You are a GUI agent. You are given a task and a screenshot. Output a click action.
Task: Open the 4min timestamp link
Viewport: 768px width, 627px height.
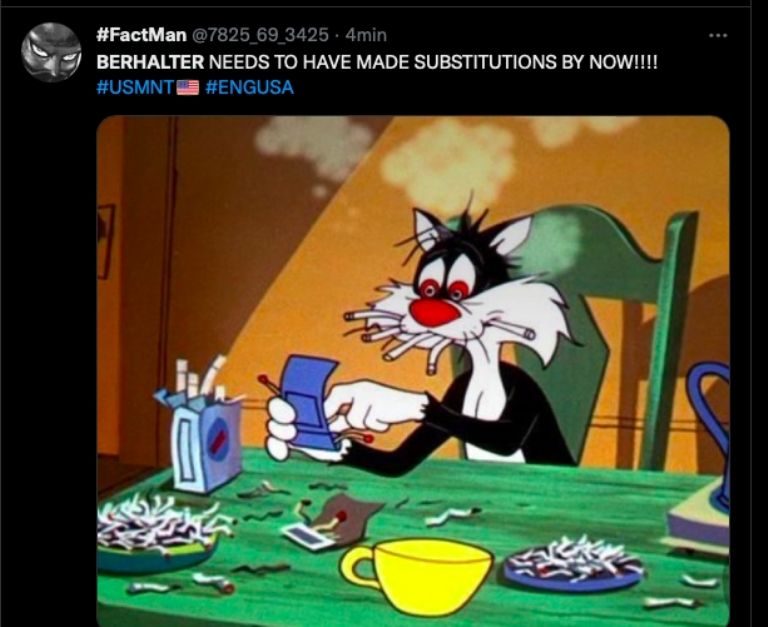coord(366,35)
